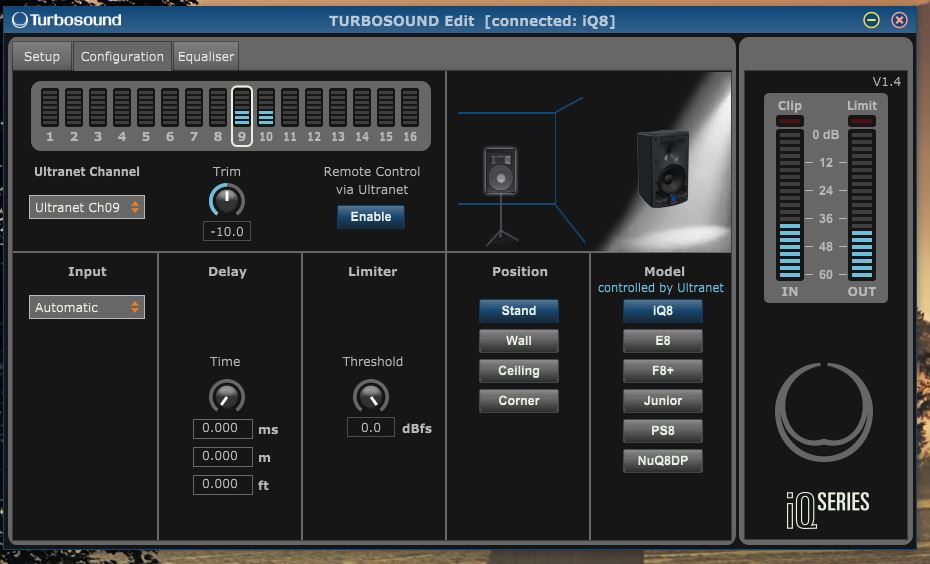Click the 'controlled by Ultranet' text
930x564 pixels.
pyautogui.click(x=661, y=288)
